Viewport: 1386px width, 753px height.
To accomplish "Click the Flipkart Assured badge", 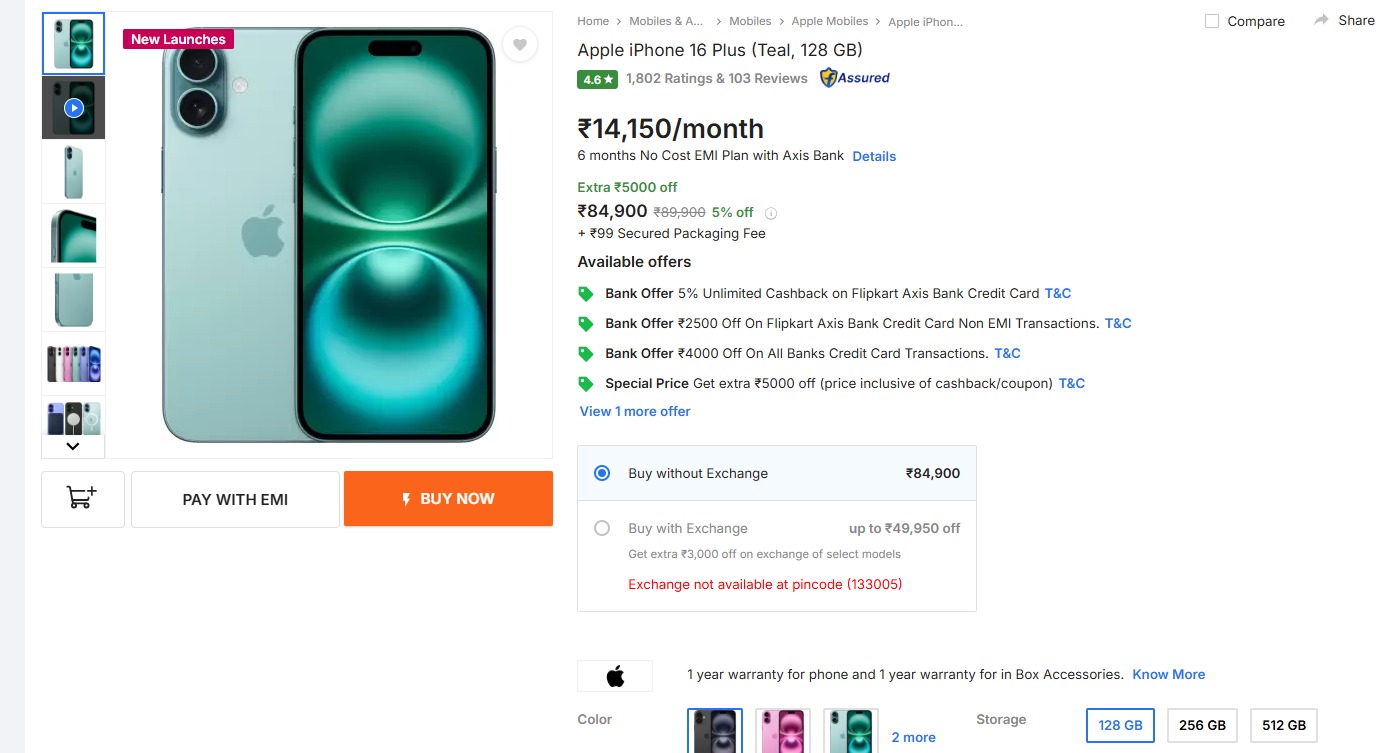I will pos(855,78).
